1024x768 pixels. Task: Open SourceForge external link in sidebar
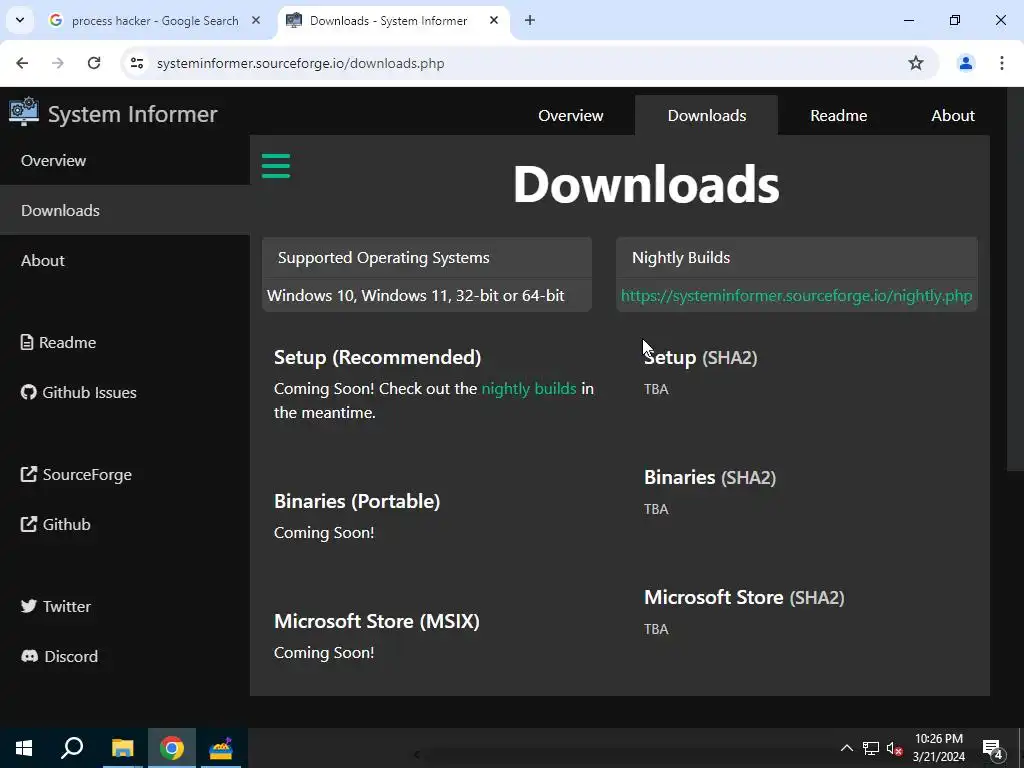click(x=76, y=475)
